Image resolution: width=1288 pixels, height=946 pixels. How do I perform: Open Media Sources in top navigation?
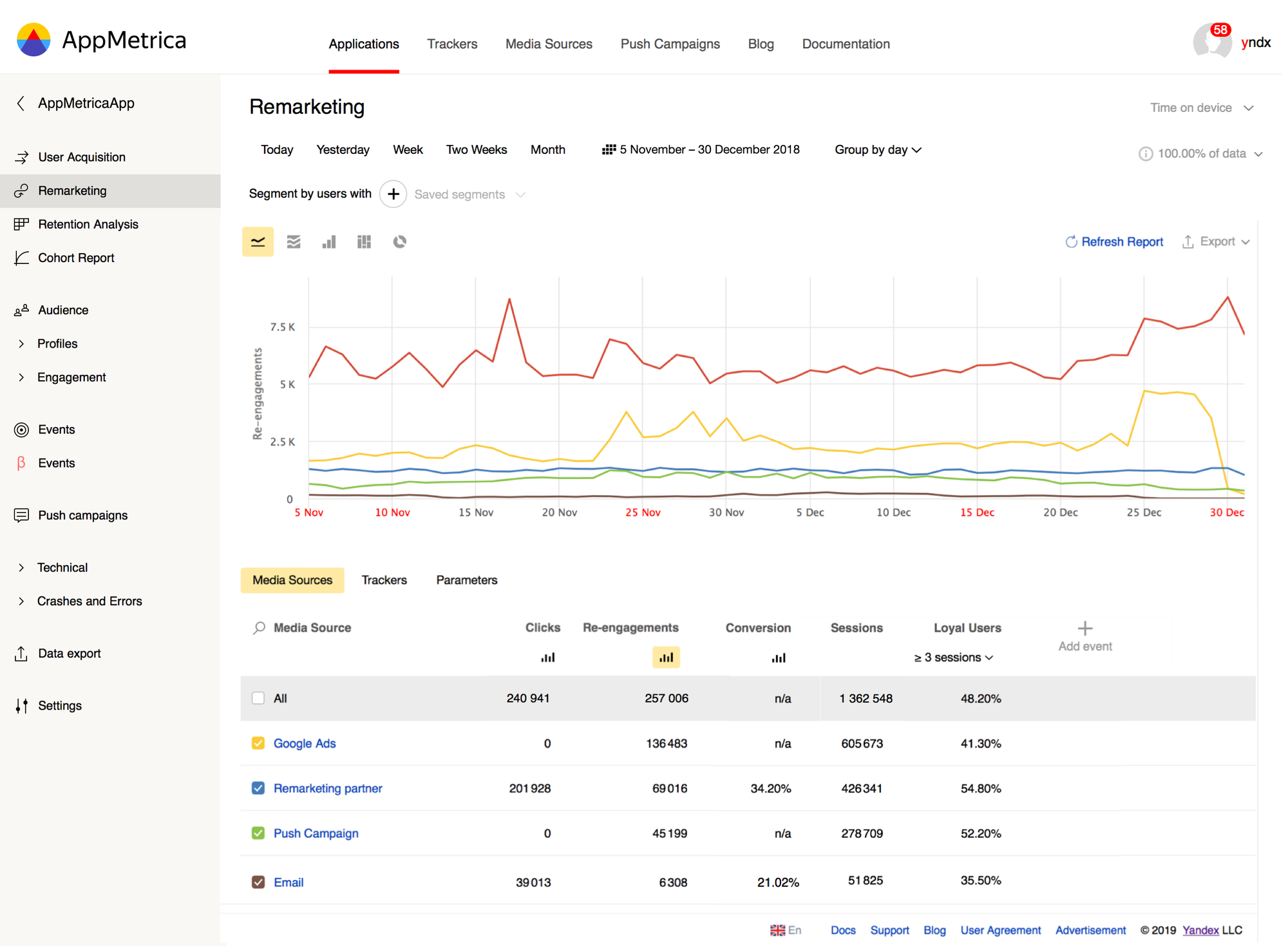[x=549, y=44]
